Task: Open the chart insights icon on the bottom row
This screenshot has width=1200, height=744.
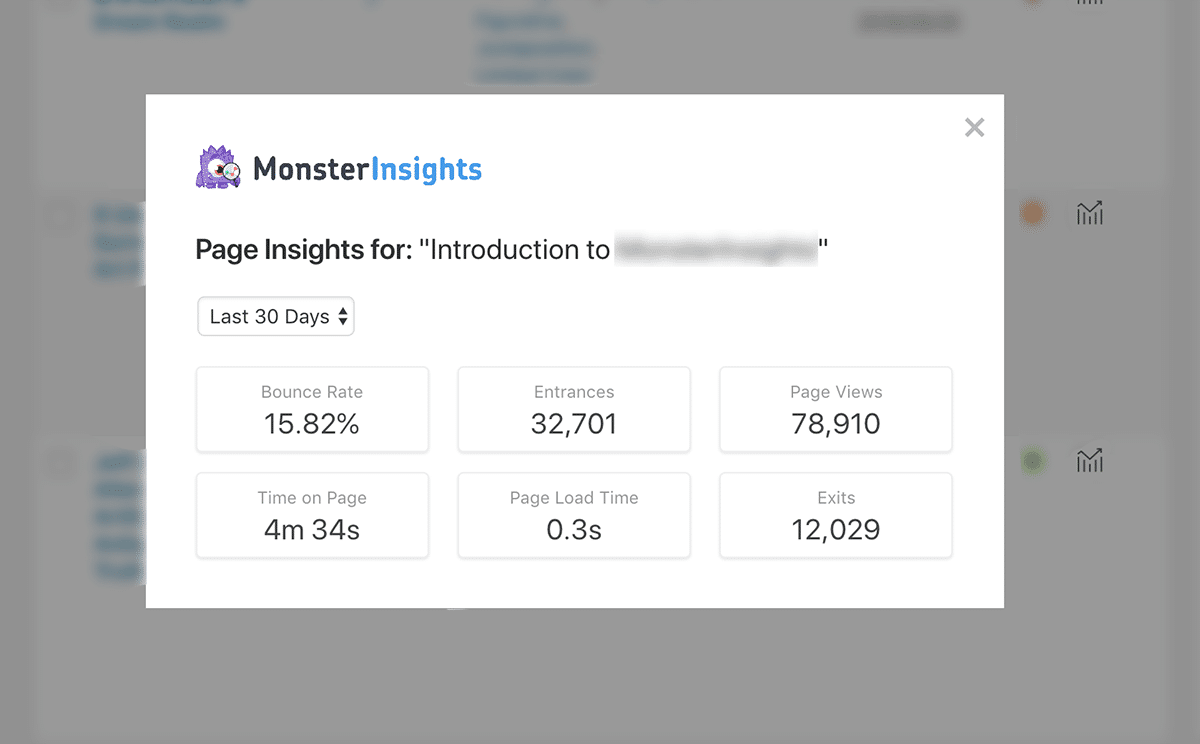Action: (x=1089, y=461)
